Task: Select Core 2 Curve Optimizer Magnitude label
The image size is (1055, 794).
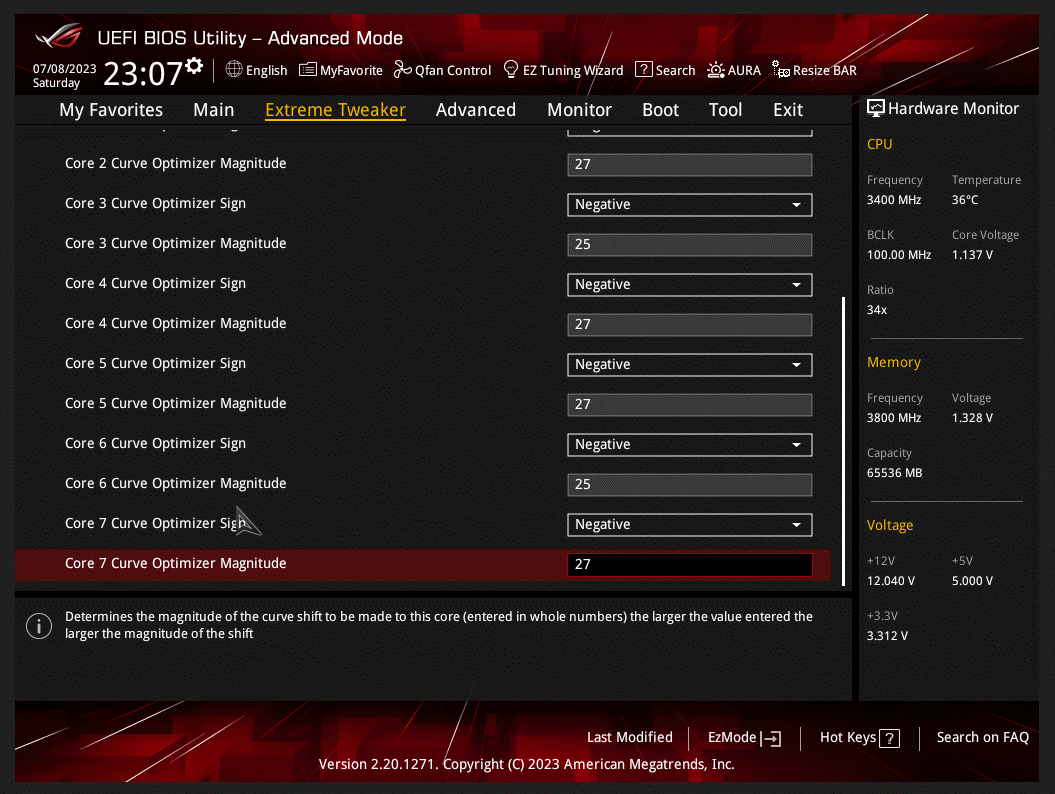Action: coord(176,164)
